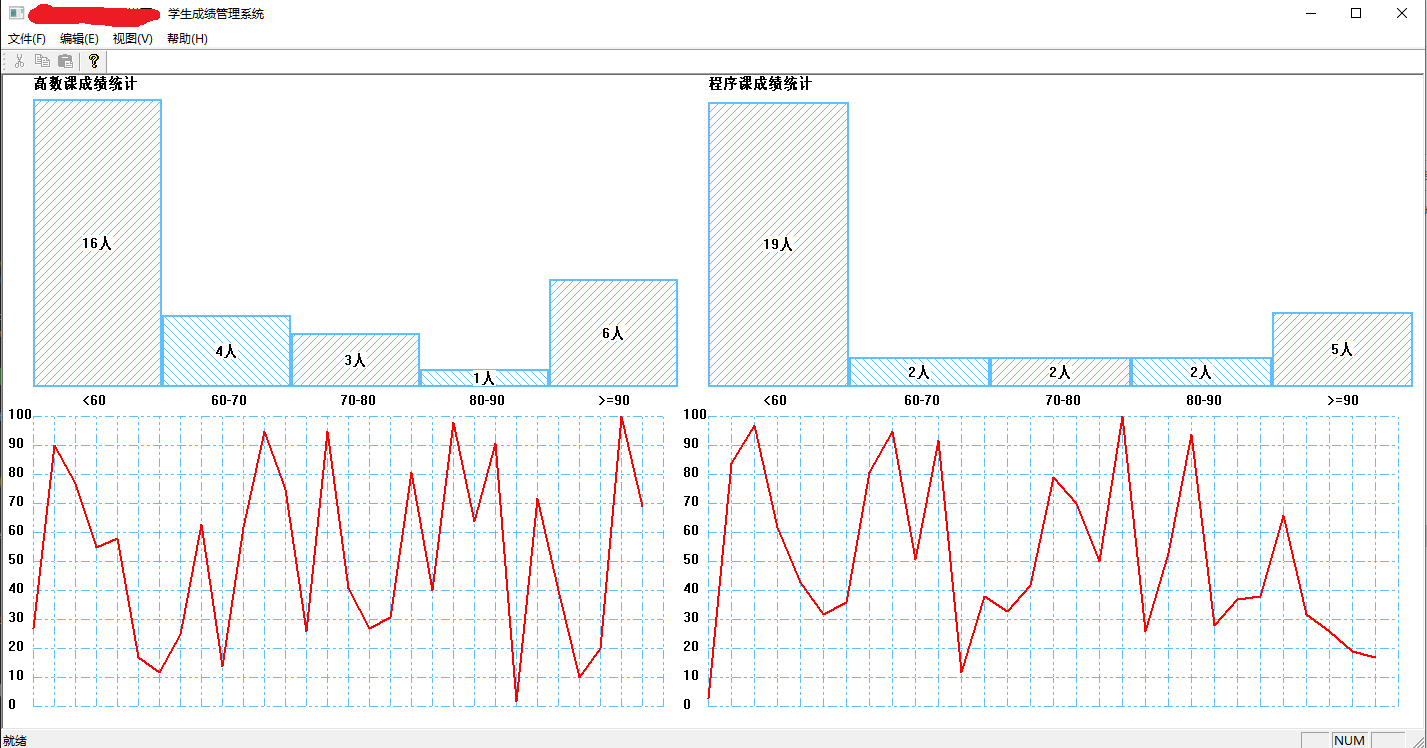The height and width of the screenshot is (748, 1427).
Task: Click the NUM status bar indicator
Action: pos(1349,740)
